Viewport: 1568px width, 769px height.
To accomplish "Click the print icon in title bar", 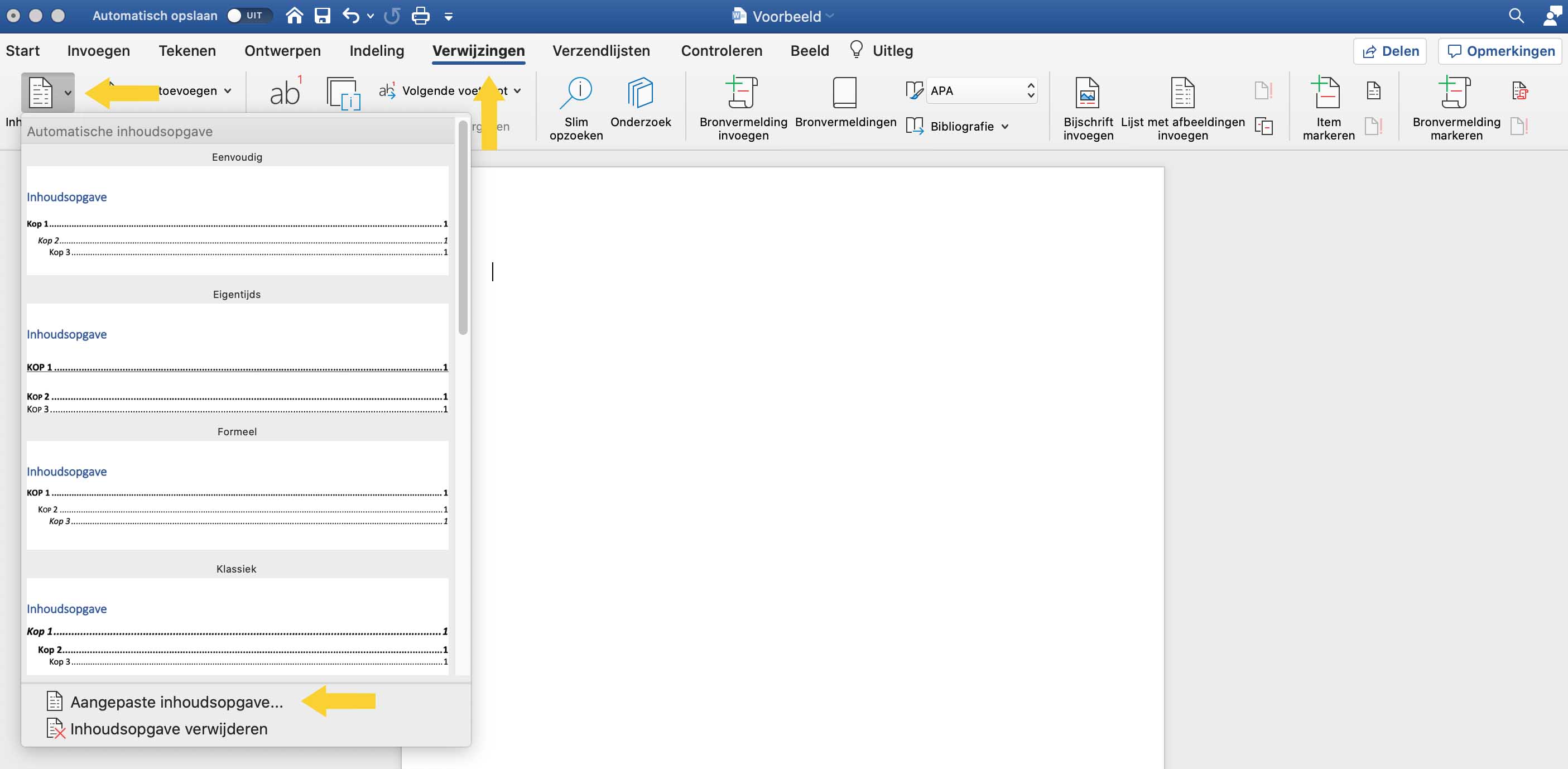I will (421, 16).
